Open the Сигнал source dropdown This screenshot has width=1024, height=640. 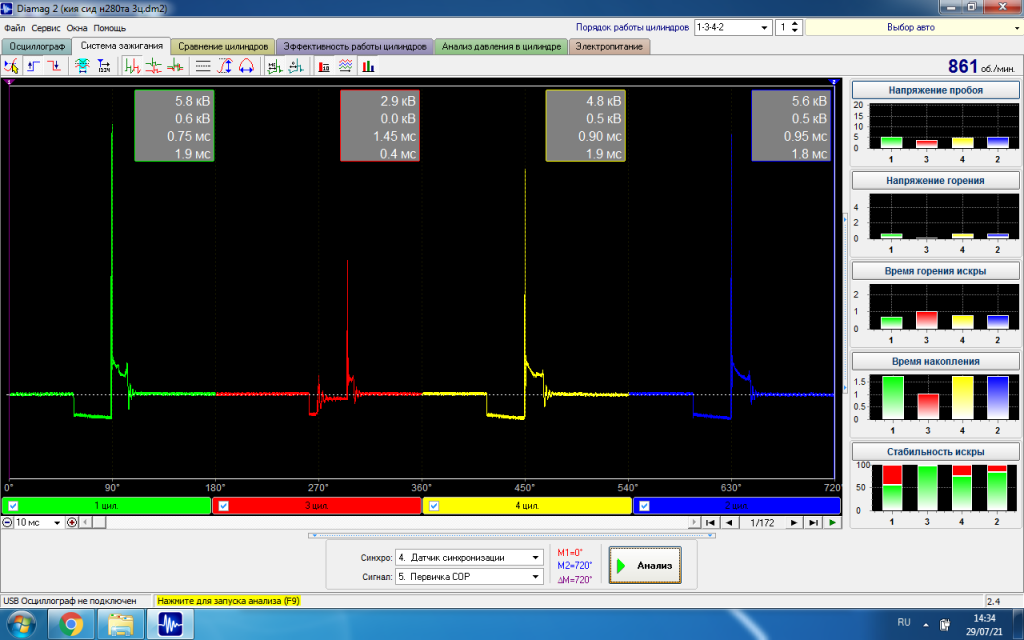[469, 577]
